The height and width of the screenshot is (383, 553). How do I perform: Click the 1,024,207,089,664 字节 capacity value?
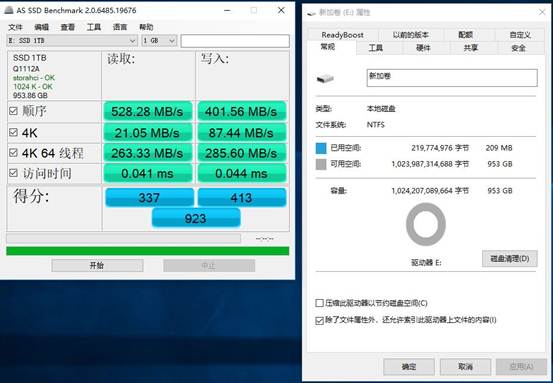[x=430, y=191]
